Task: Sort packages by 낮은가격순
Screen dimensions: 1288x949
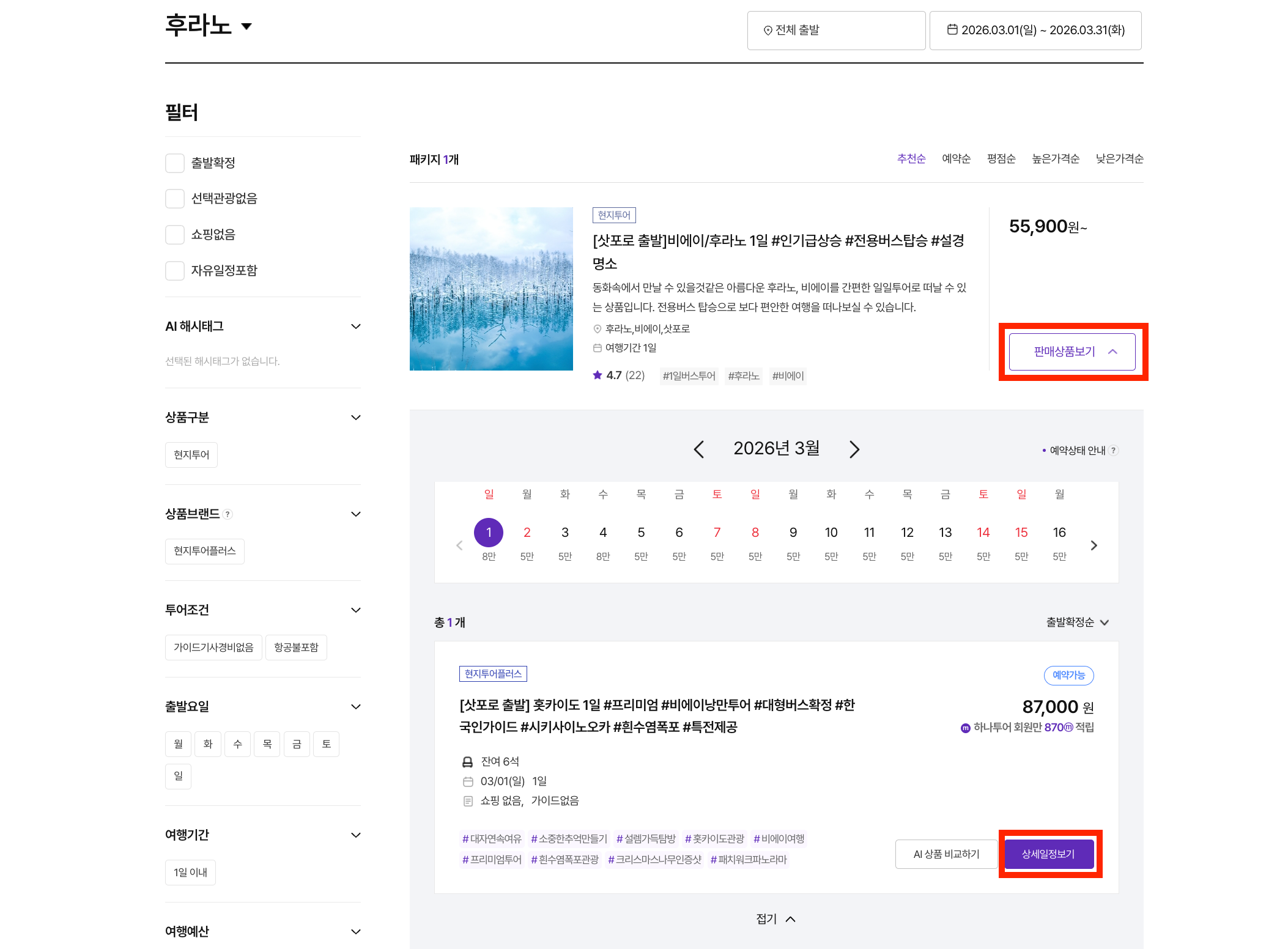Action: pyautogui.click(x=1119, y=159)
